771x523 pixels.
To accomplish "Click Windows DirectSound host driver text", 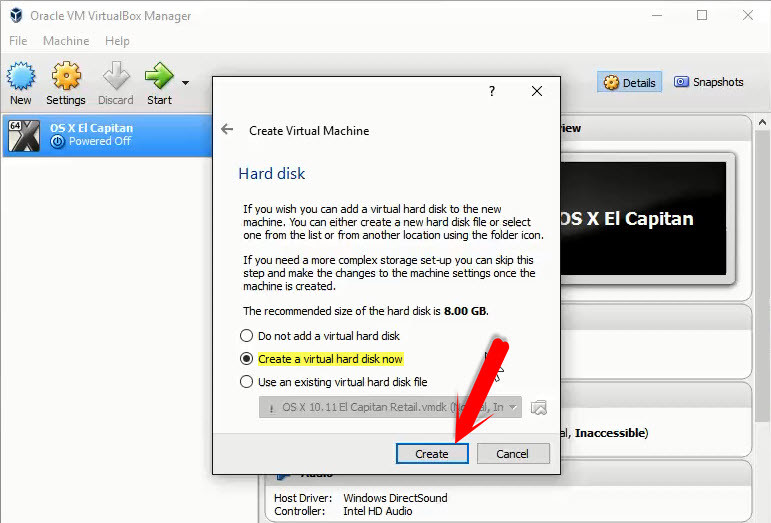I will [395, 498].
